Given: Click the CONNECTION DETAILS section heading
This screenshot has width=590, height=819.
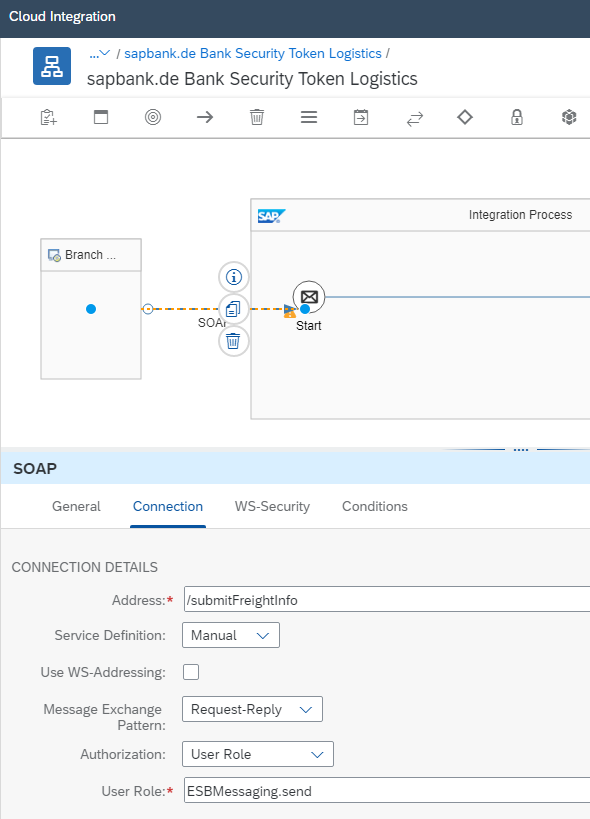Looking at the screenshot, I should coord(85,567).
